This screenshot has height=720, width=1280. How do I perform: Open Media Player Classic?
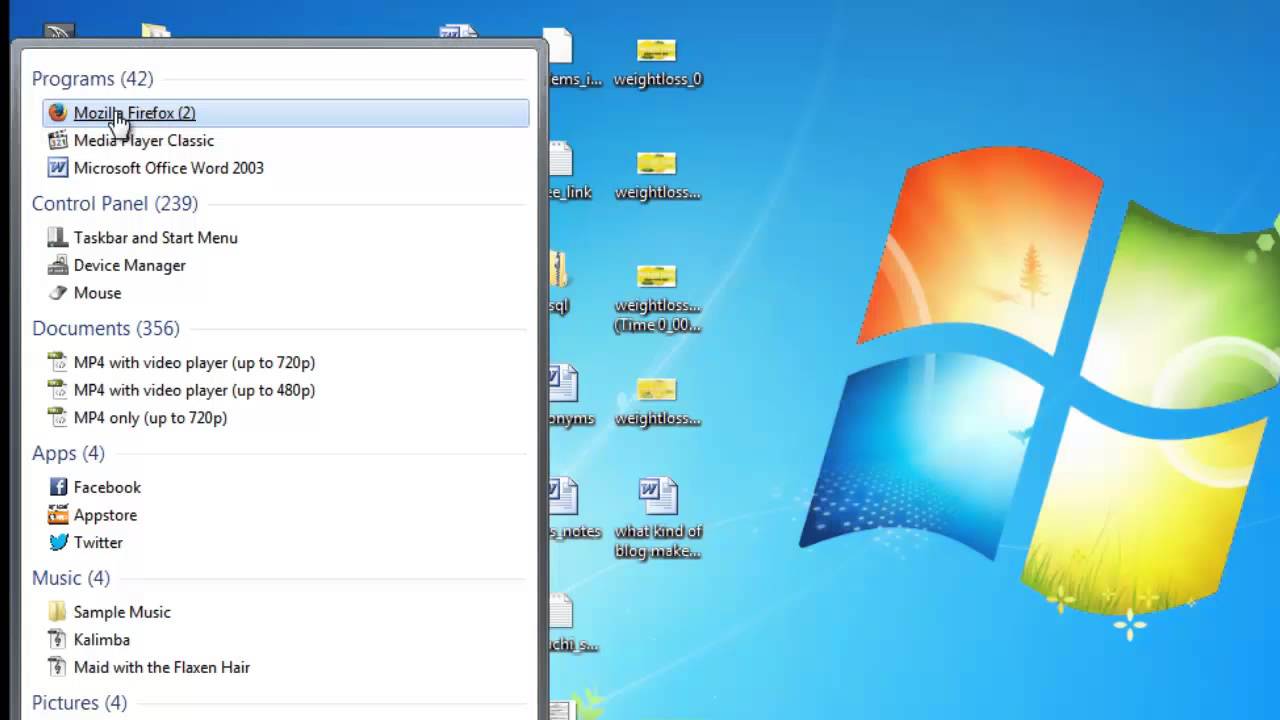[x=144, y=140]
